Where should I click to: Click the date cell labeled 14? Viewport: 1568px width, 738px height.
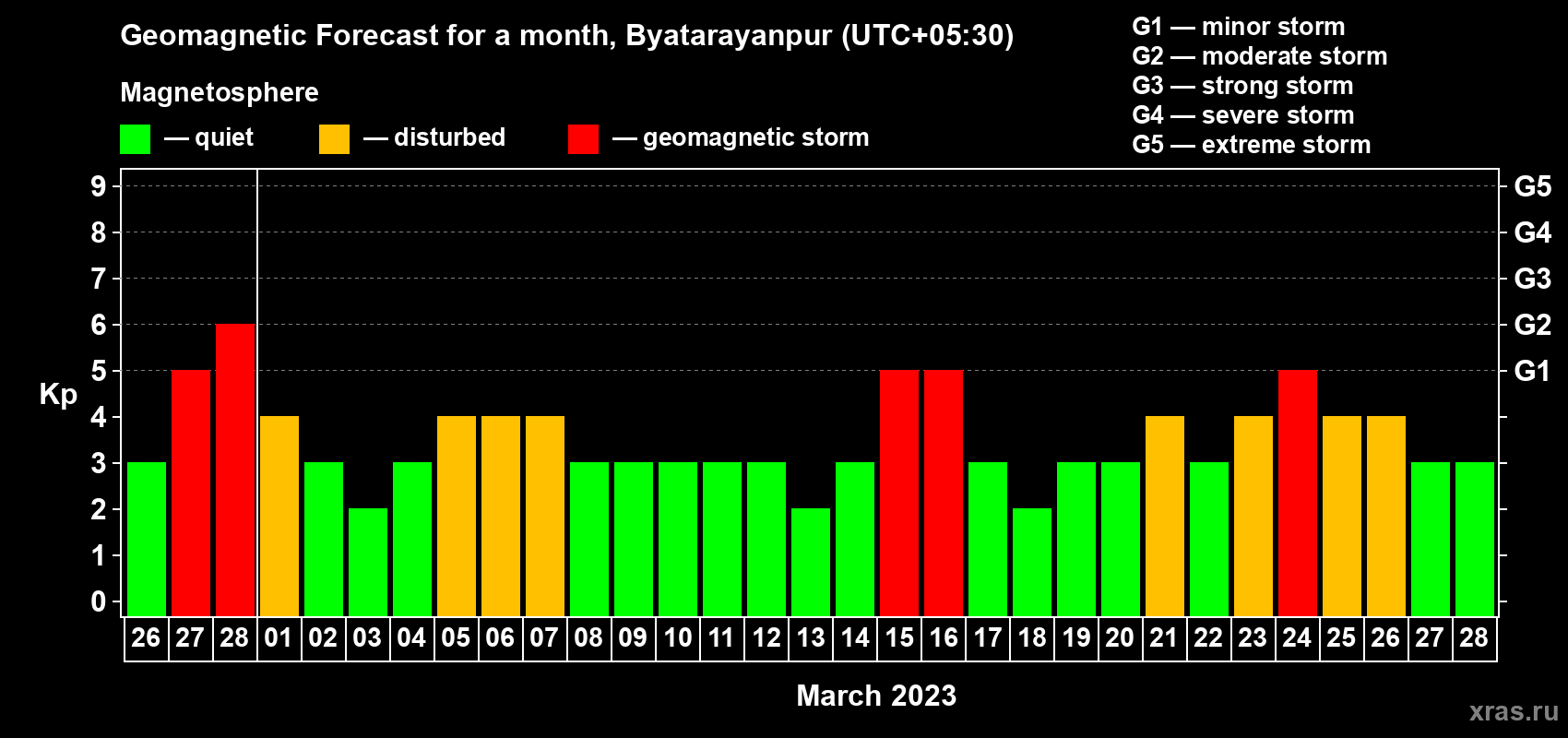854,638
